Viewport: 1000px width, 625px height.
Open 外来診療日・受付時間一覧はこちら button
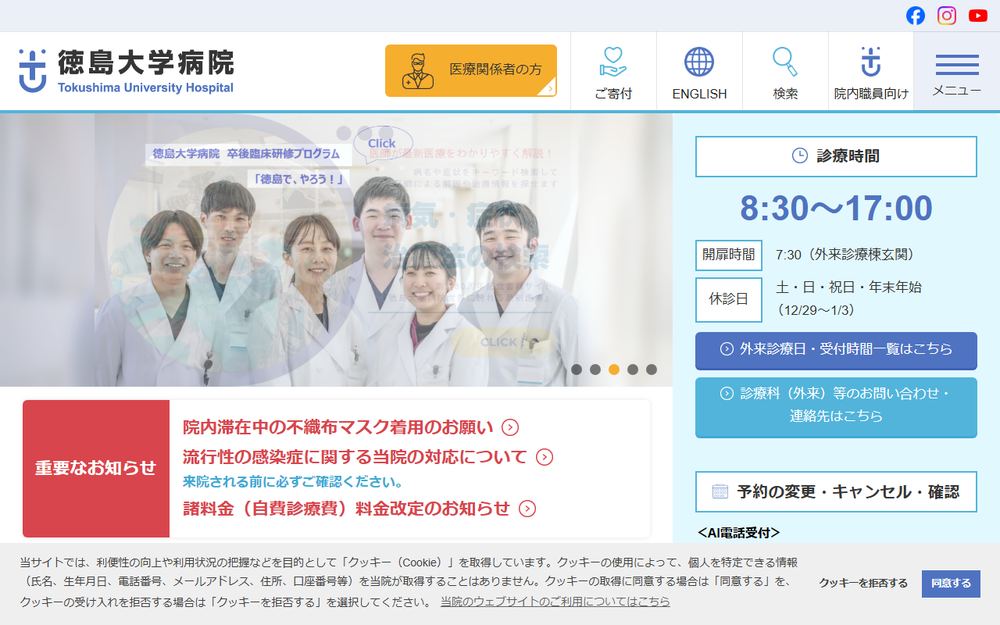(x=835, y=350)
